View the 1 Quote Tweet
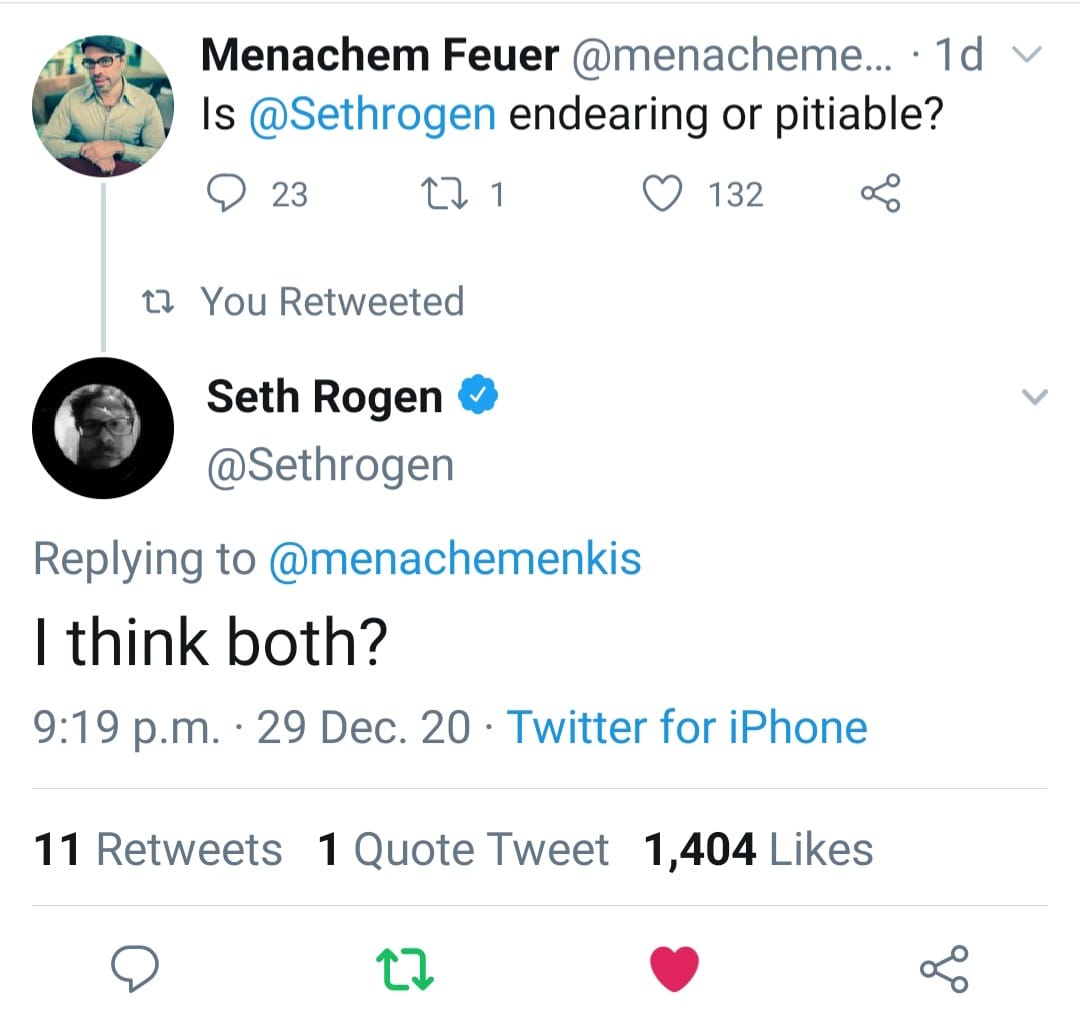Screen dimensions: 1080x1013 (x=463, y=850)
